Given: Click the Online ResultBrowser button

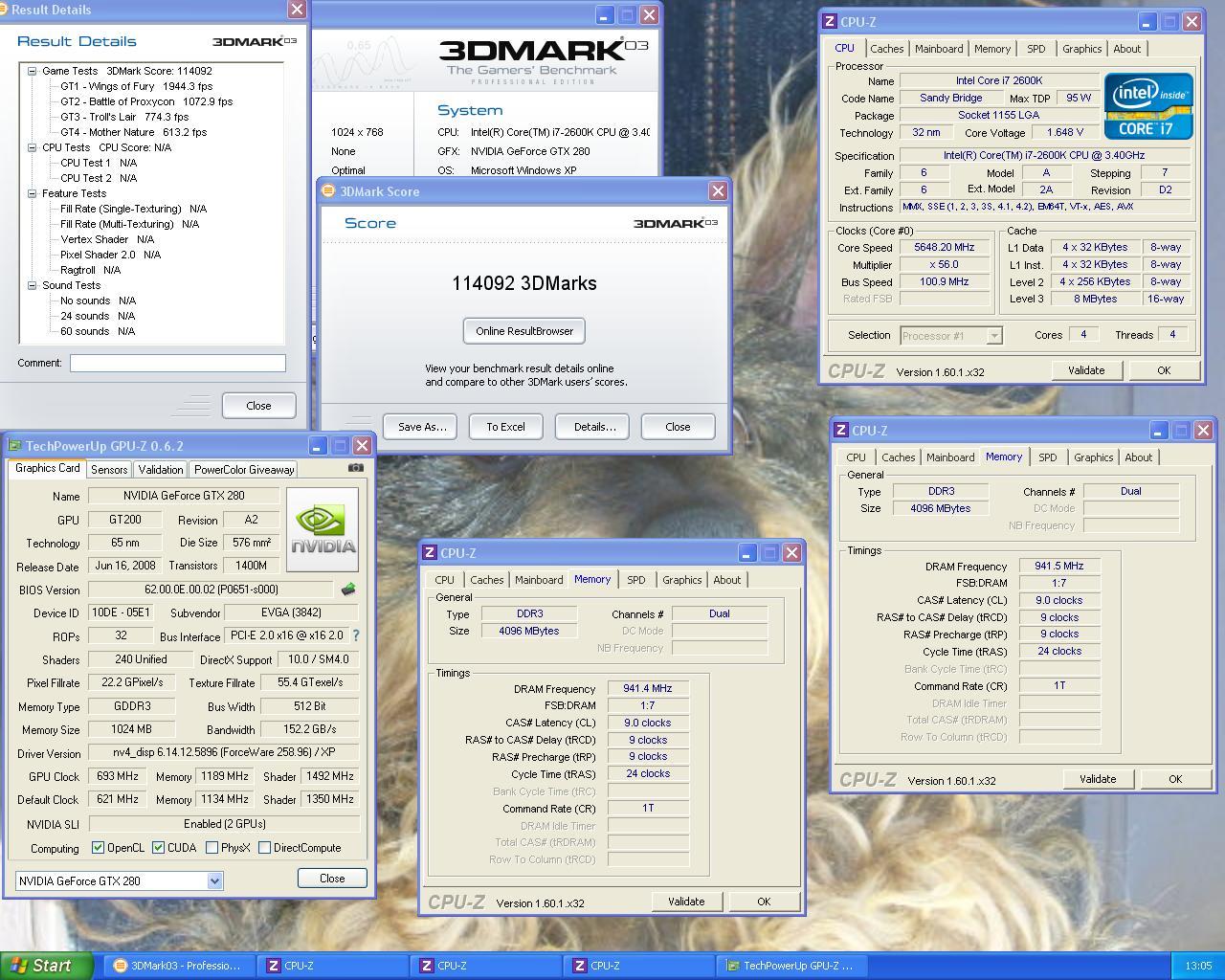Looking at the screenshot, I should pyautogui.click(x=524, y=331).
